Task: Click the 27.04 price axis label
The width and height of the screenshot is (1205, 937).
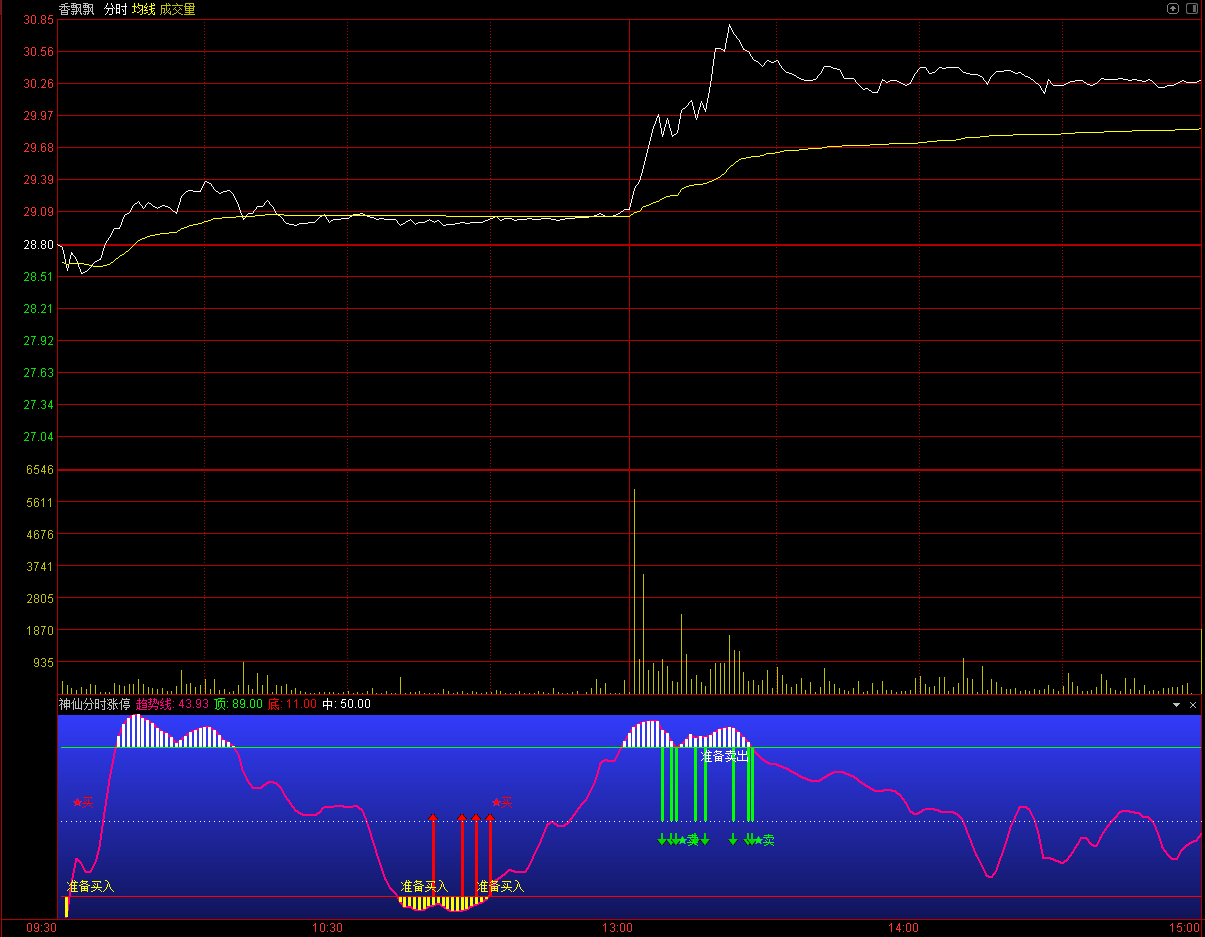Action: point(38,437)
